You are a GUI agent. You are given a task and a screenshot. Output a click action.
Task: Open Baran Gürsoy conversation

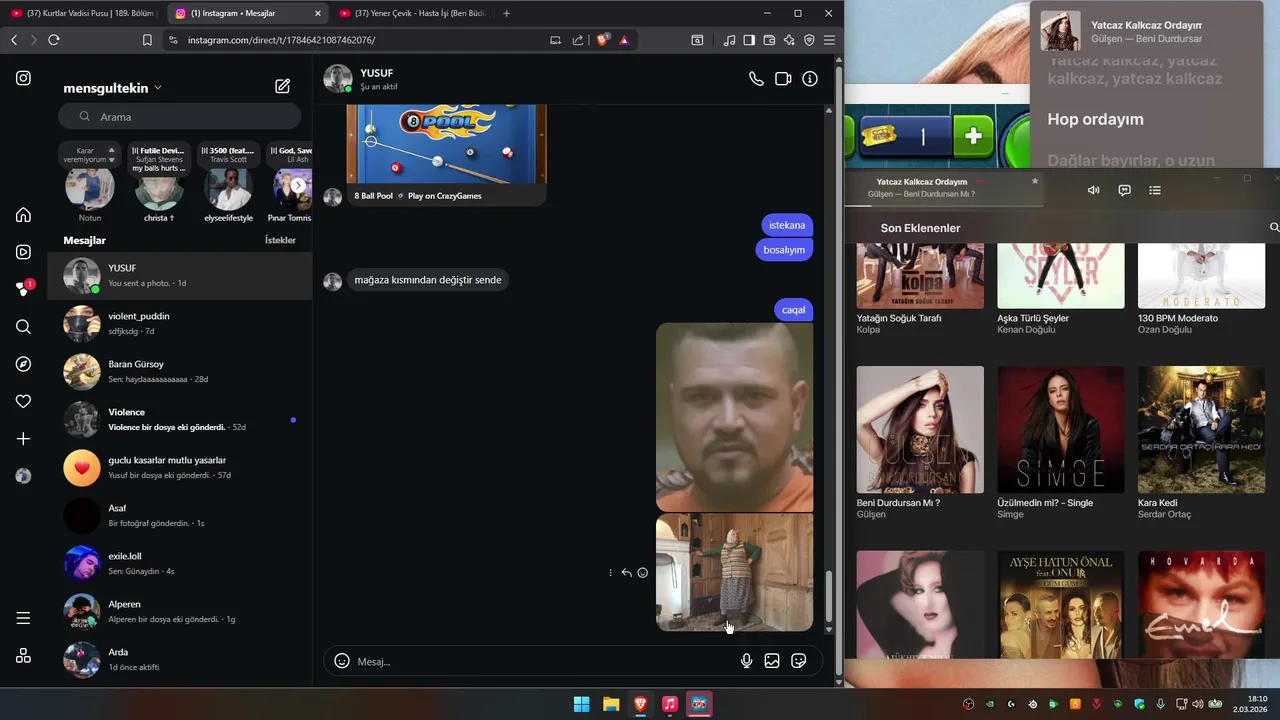180,372
